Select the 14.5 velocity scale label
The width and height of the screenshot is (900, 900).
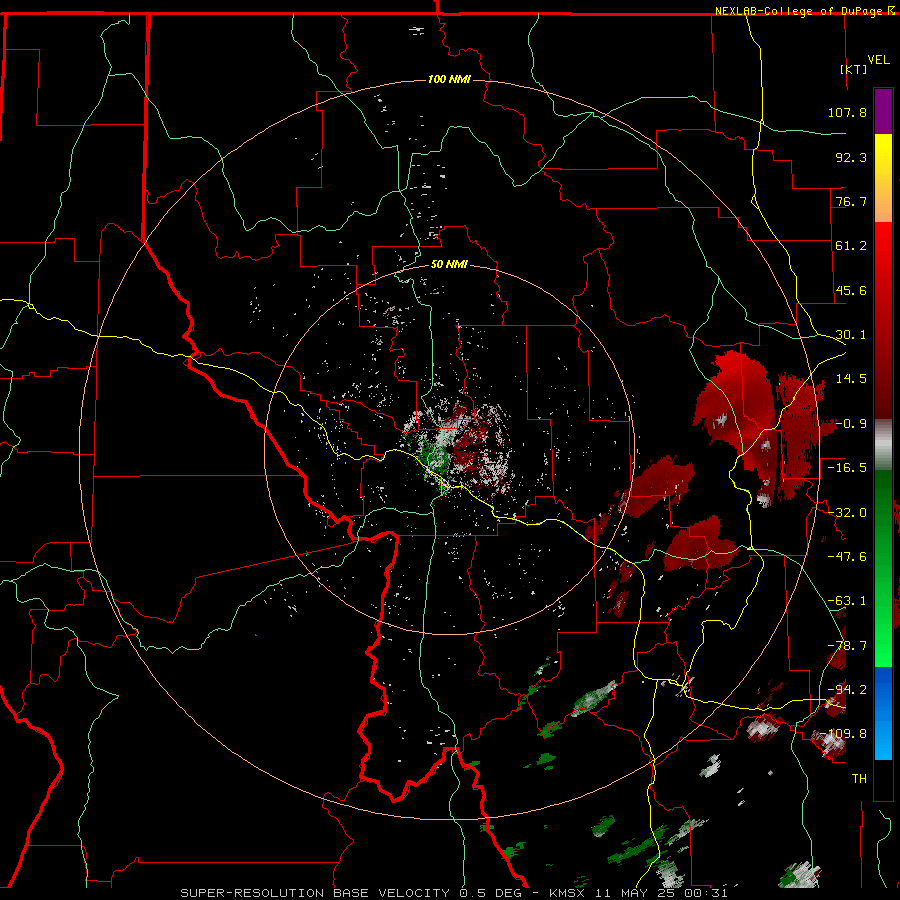point(851,379)
